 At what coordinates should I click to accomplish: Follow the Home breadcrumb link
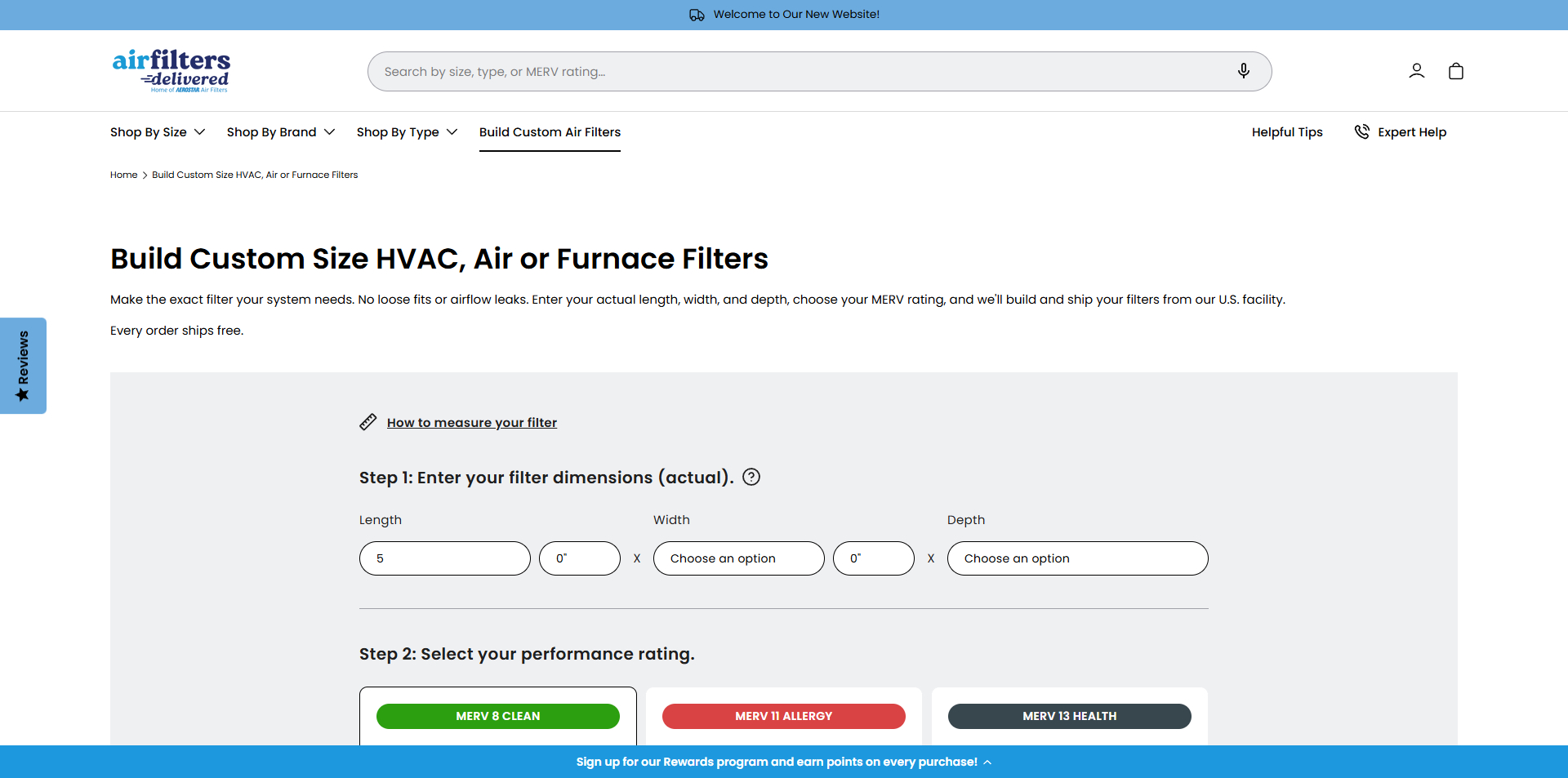[x=123, y=175]
